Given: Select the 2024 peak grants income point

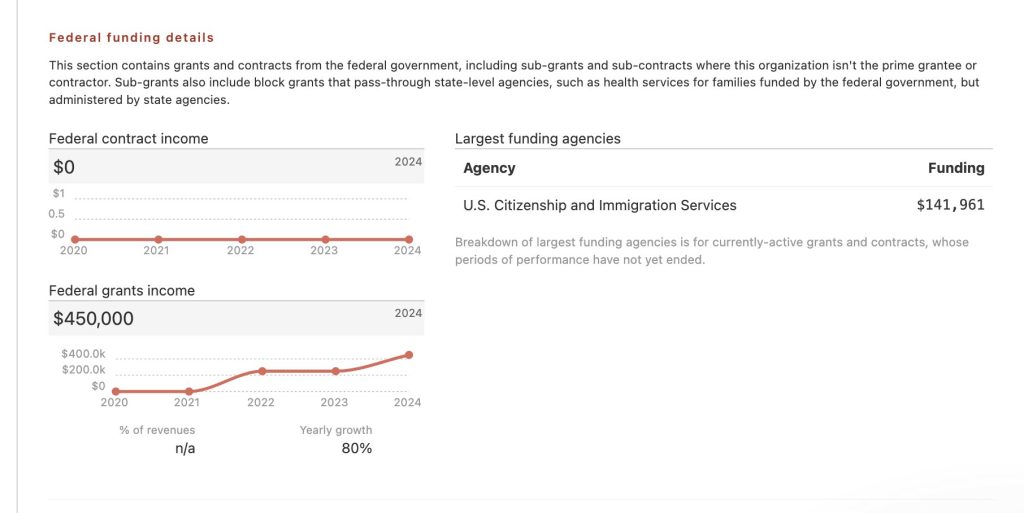Looking at the screenshot, I should click(408, 355).
